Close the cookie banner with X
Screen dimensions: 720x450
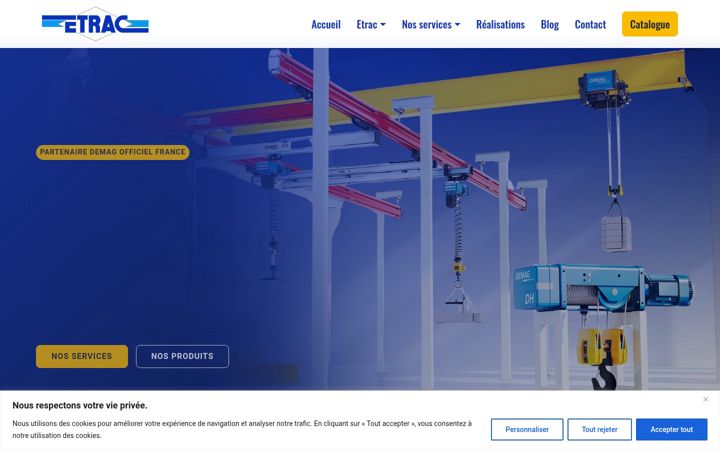[x=706, y=399]
